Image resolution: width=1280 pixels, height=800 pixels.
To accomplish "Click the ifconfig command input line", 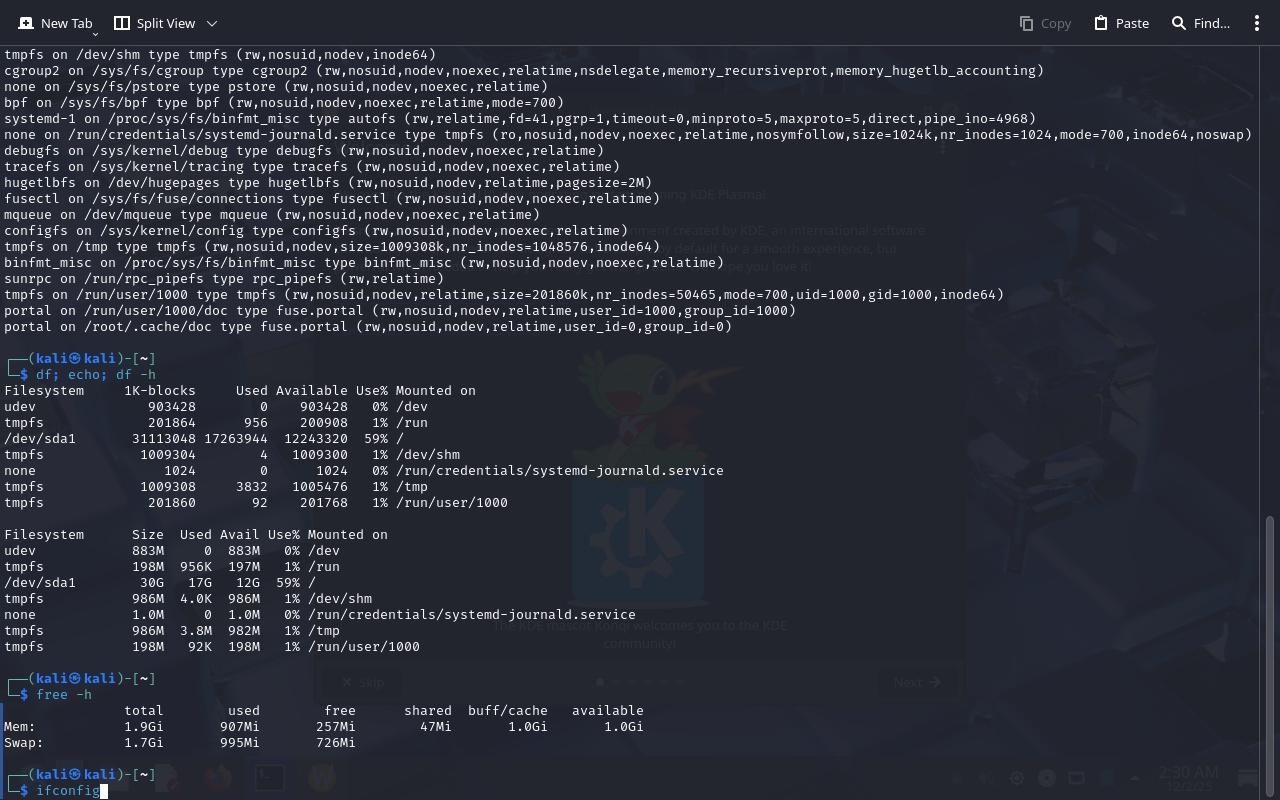I will click(x=68, y=791).
